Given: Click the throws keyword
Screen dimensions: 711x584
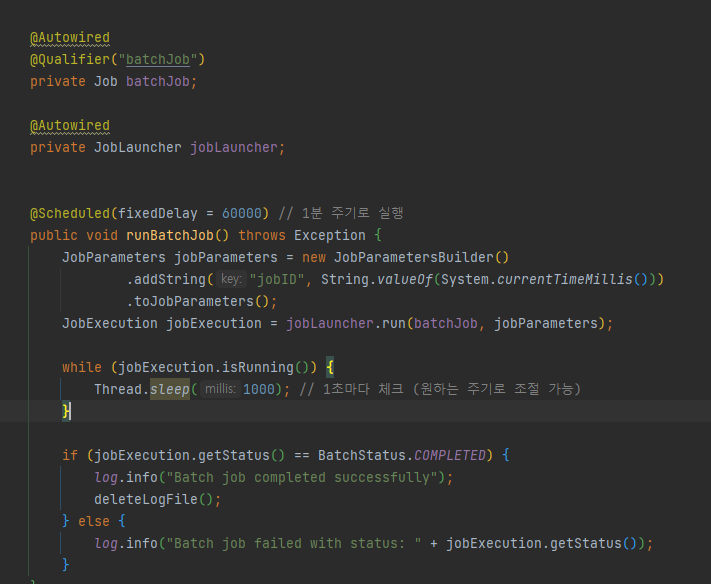Looking at the screenshot, I should [x=262, y=235].
